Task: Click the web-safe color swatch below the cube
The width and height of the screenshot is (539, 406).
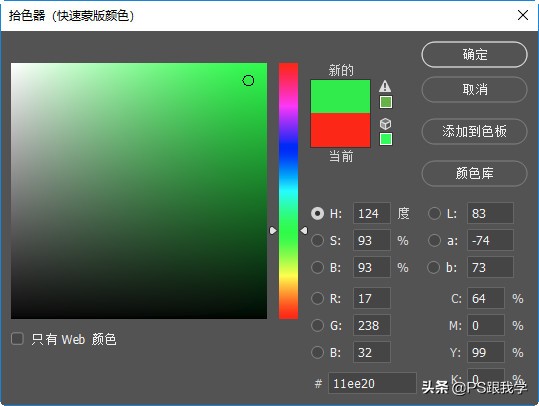Action: coord(386,139)
